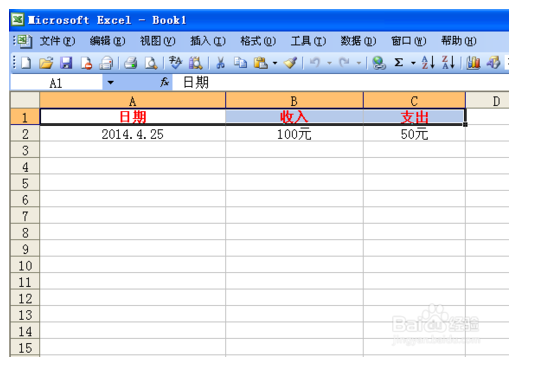The image size is (550, 371).
Task: Click the AutoSum sigma icon
Action: pos(398,63)
